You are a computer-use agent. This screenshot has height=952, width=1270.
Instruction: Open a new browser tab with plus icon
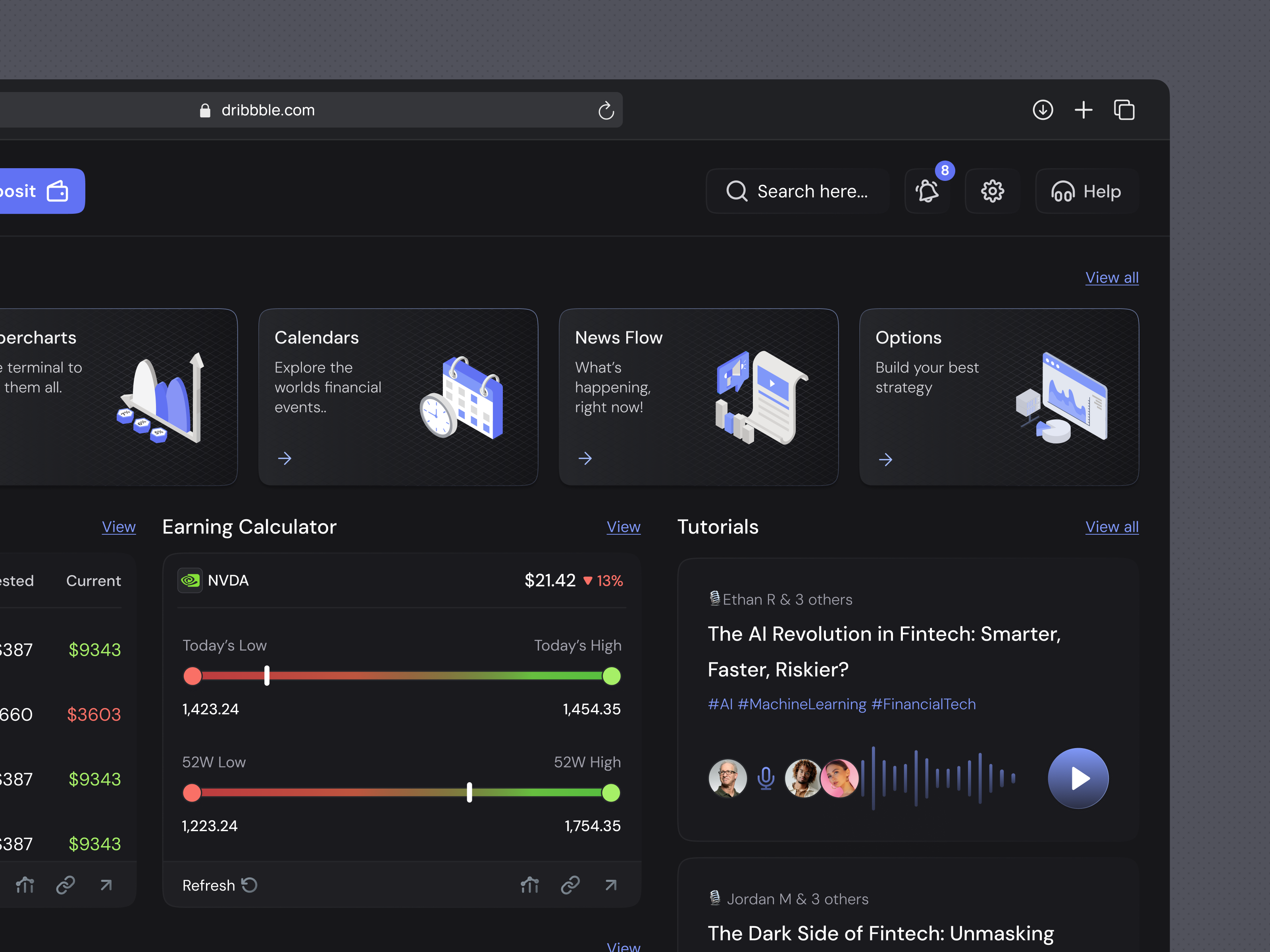(x=1083, y=109)
